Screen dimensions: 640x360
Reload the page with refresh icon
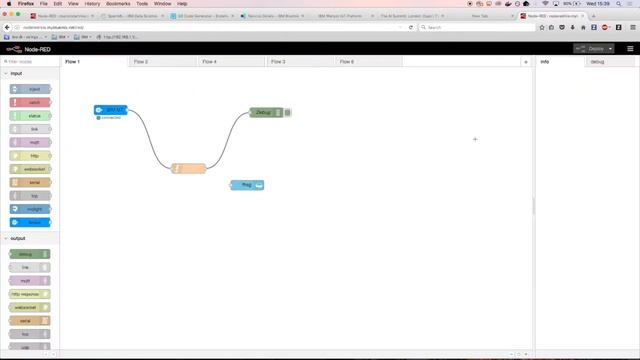pyautogui.click(x=411, y=27)
